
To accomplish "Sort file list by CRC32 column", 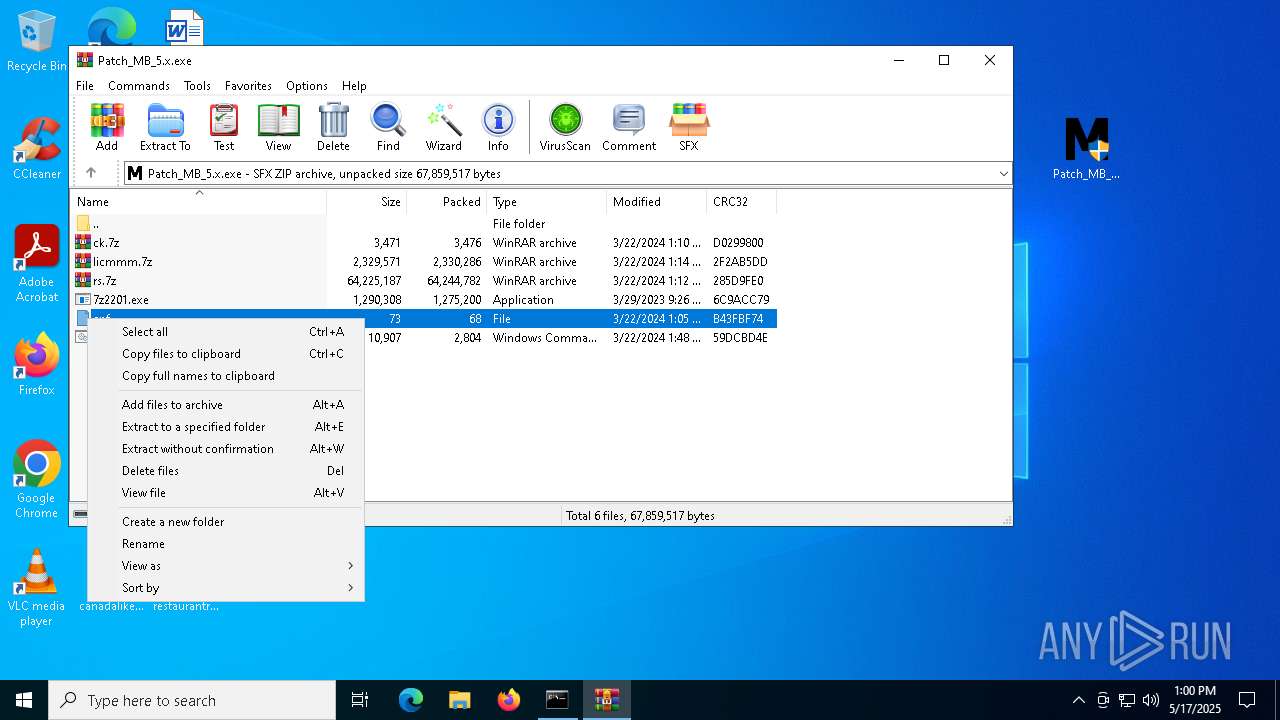I will point(741,202).
